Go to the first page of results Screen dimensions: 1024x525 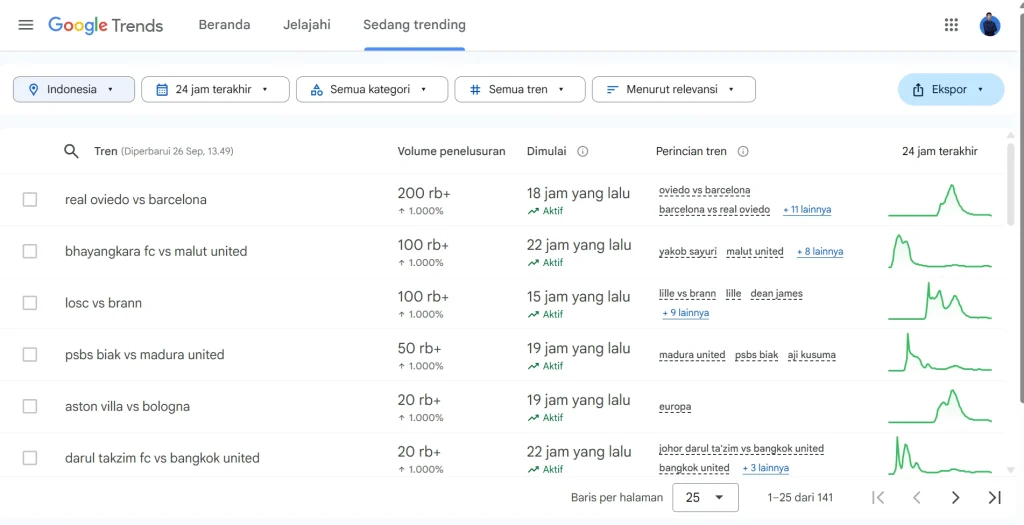click(878, 498)
